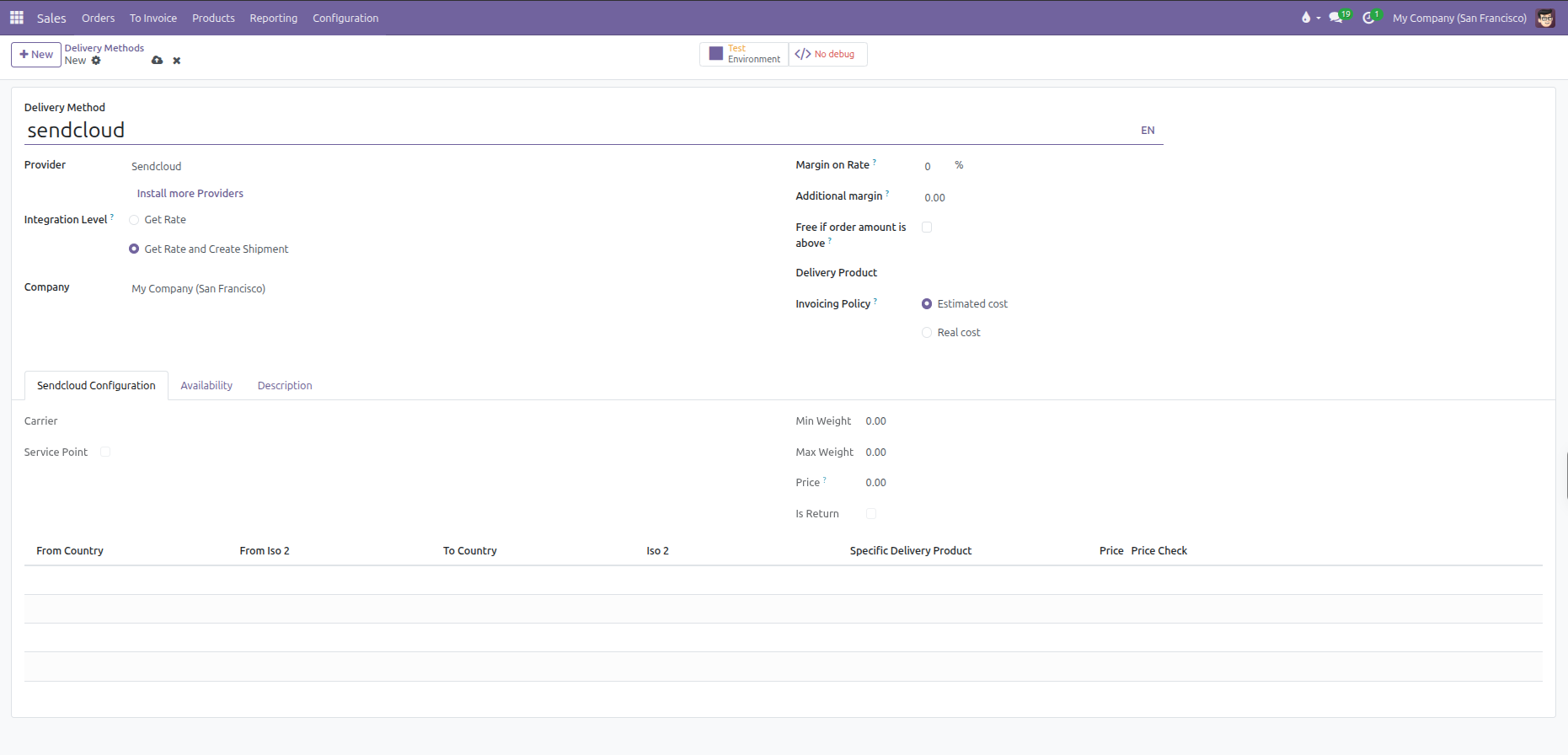Go back to Delivery Methods breadcrumb

[x=104, y=48]
